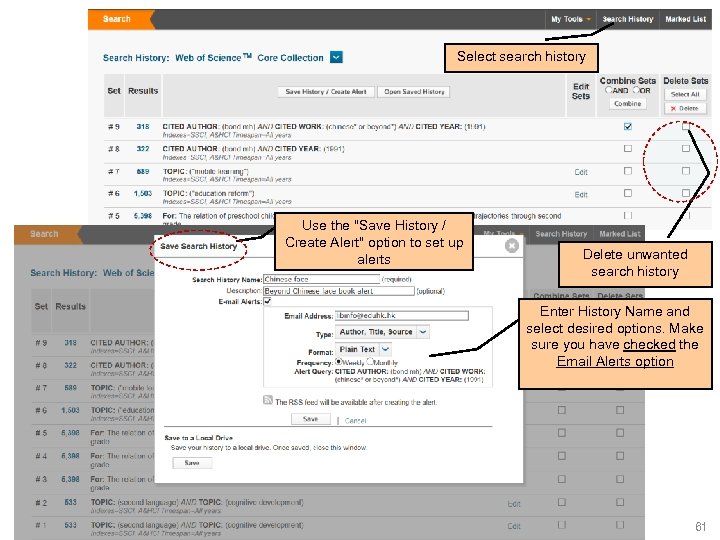
Task: Open 1,503 results in background window set #6
Action: point(70,411)
